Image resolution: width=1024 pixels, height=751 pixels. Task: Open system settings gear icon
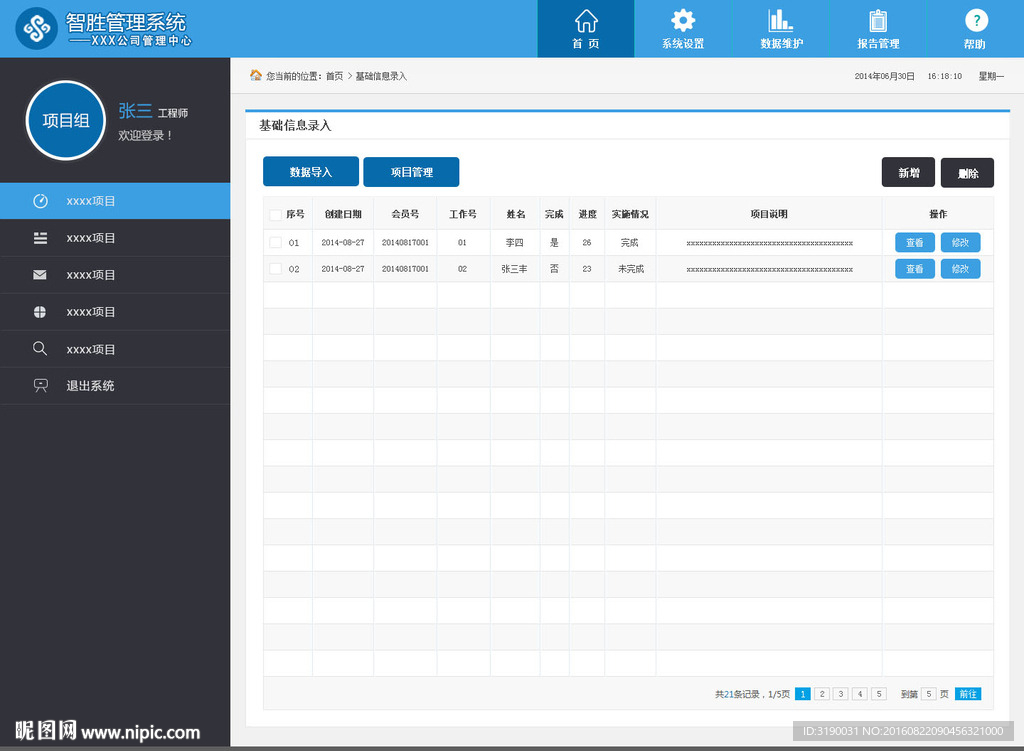683,21
